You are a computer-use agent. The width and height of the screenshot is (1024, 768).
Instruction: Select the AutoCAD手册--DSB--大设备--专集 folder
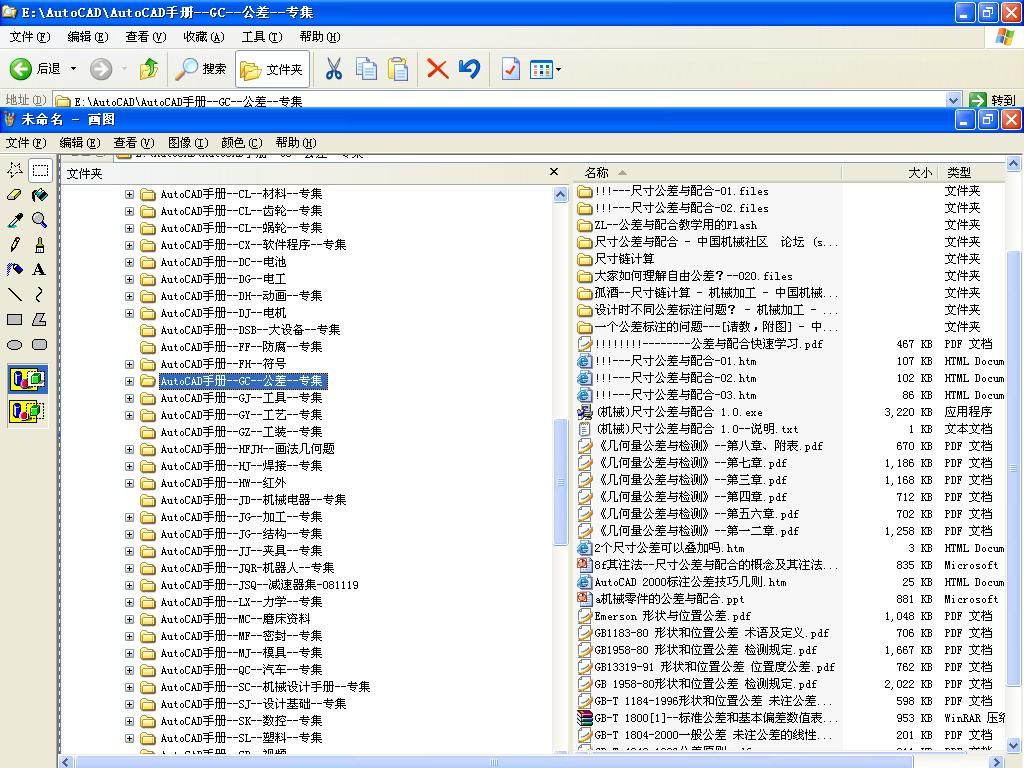(250, 330)
